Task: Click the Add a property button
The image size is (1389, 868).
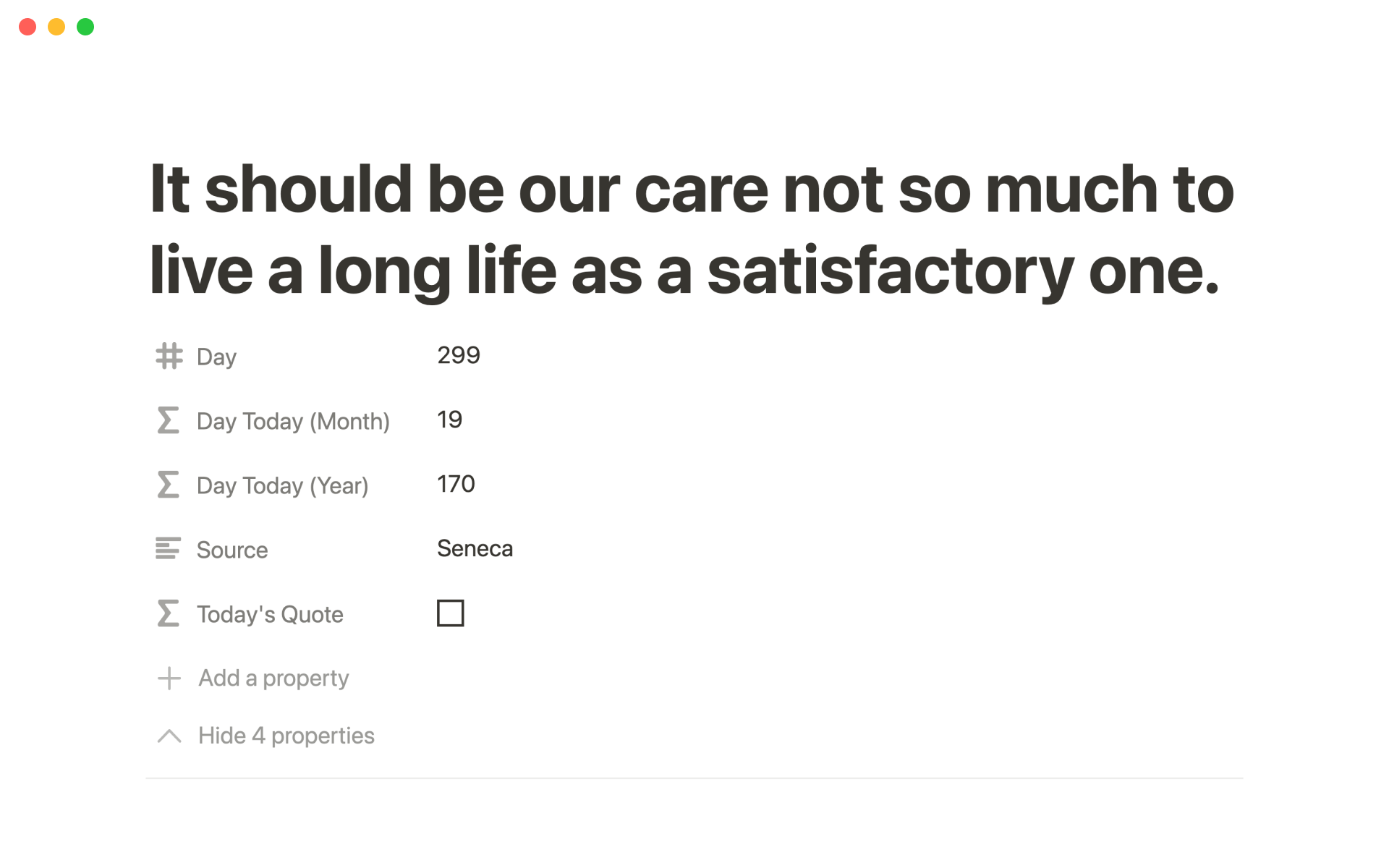Action: click(273, 678)
